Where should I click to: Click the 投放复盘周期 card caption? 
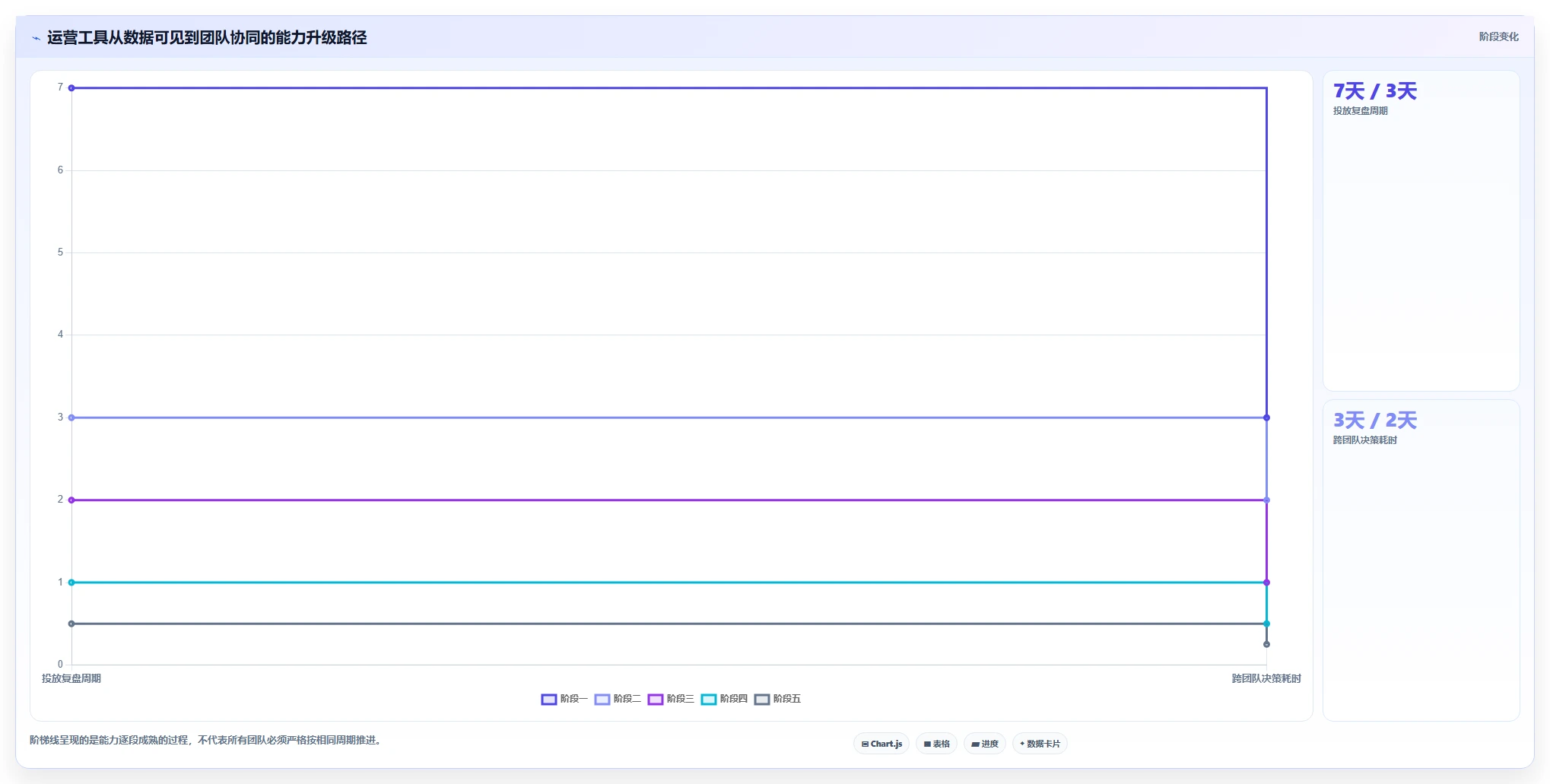pos(1360,111)
